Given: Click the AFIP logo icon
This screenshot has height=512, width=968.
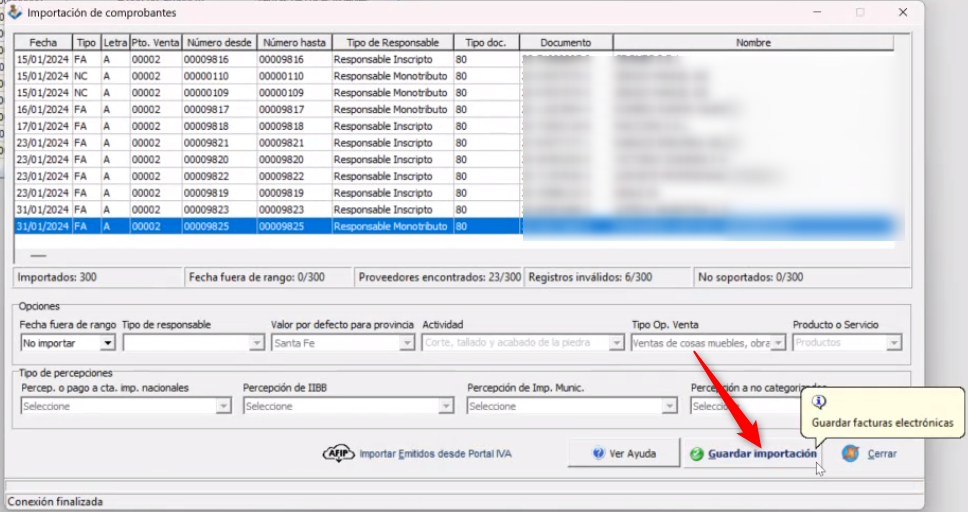Looking at the screenshot, I should click(x=338, y=453).
